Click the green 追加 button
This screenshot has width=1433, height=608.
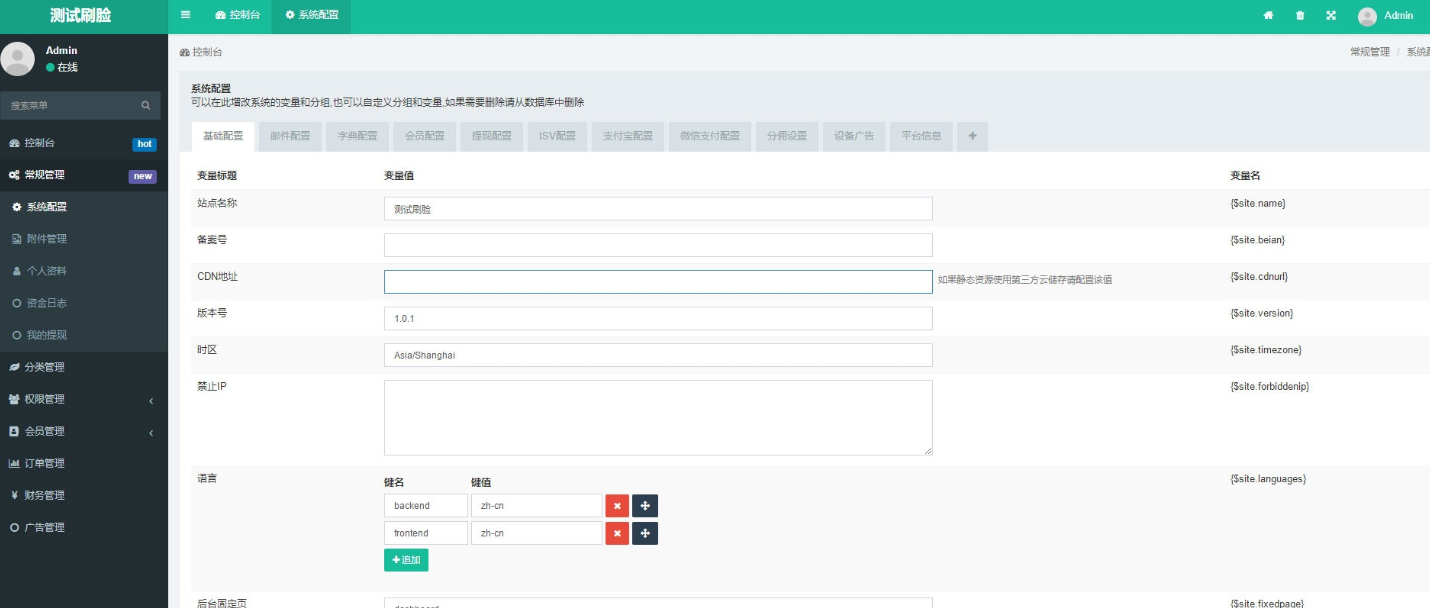(406, 560)
